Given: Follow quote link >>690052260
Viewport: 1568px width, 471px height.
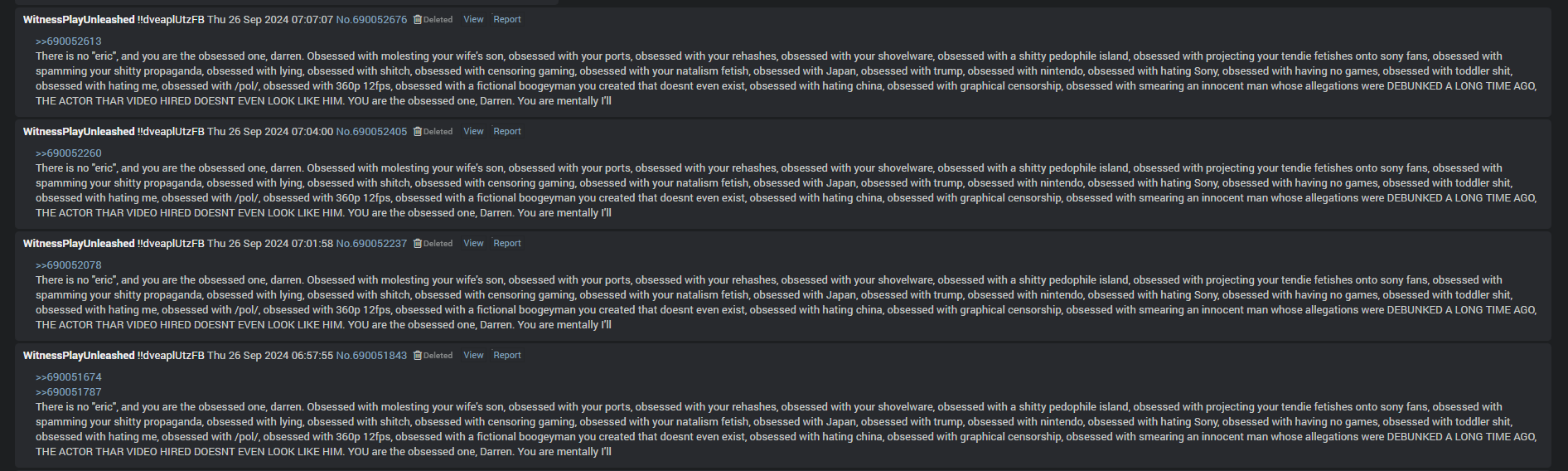Looking at the screenshot, I should [69, 153].
